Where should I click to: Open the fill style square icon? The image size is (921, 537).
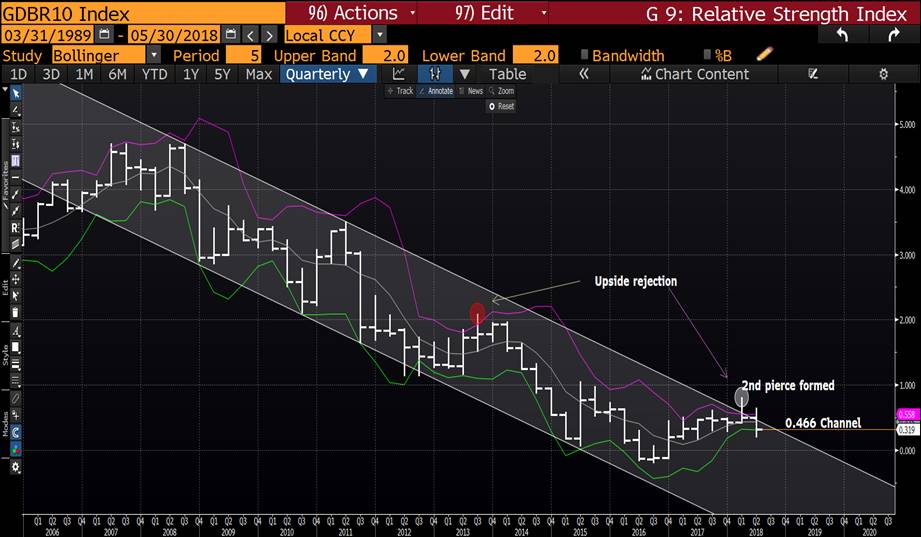click(16, 348)
